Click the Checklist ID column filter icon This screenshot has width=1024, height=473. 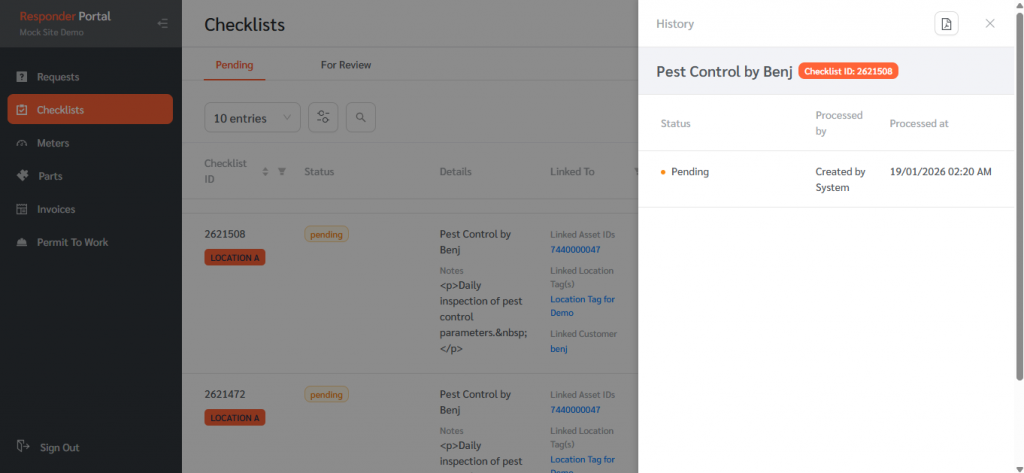tap(282, 172)
